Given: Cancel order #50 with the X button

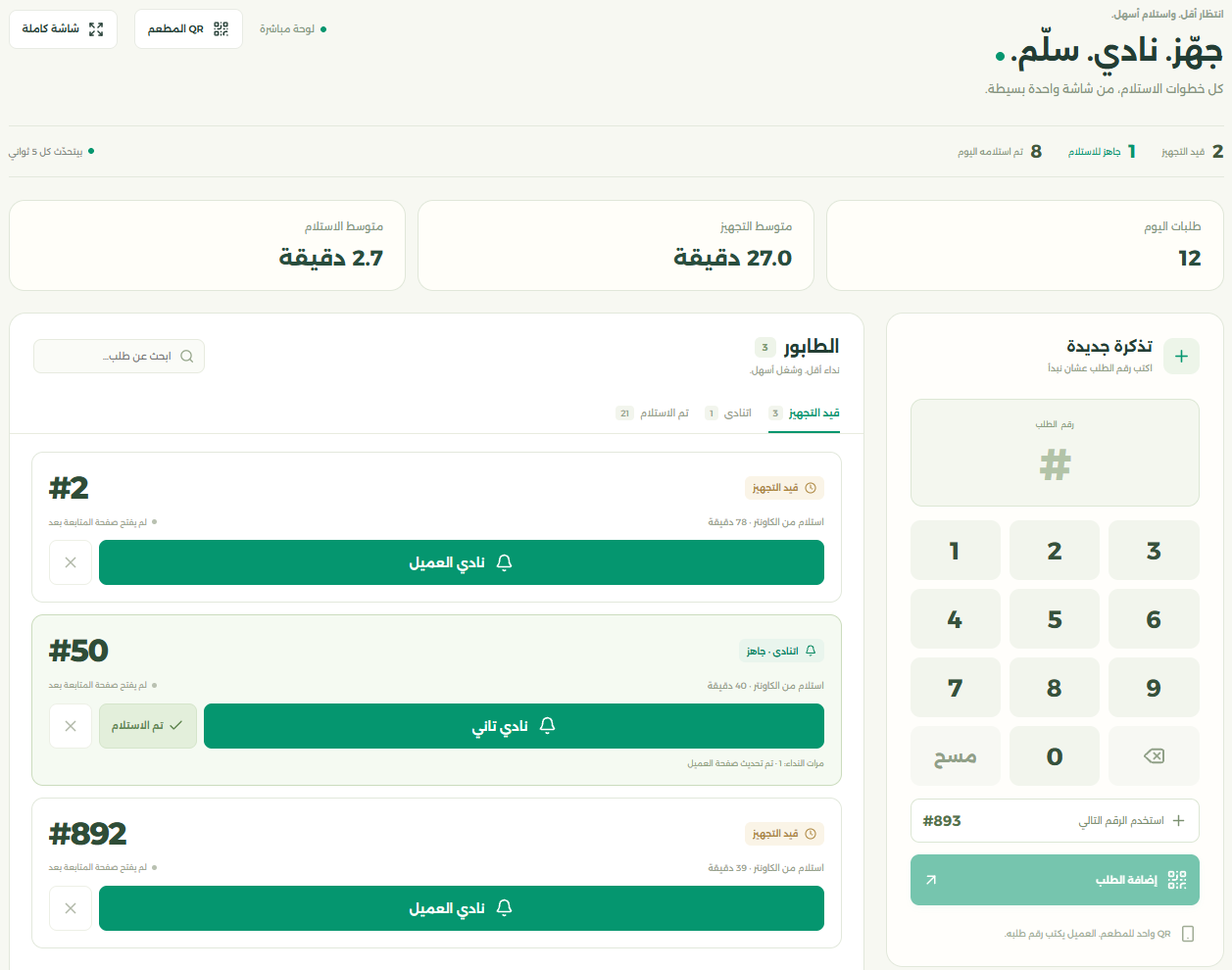Looking at the screenshot, I should (x=71, y=726).
